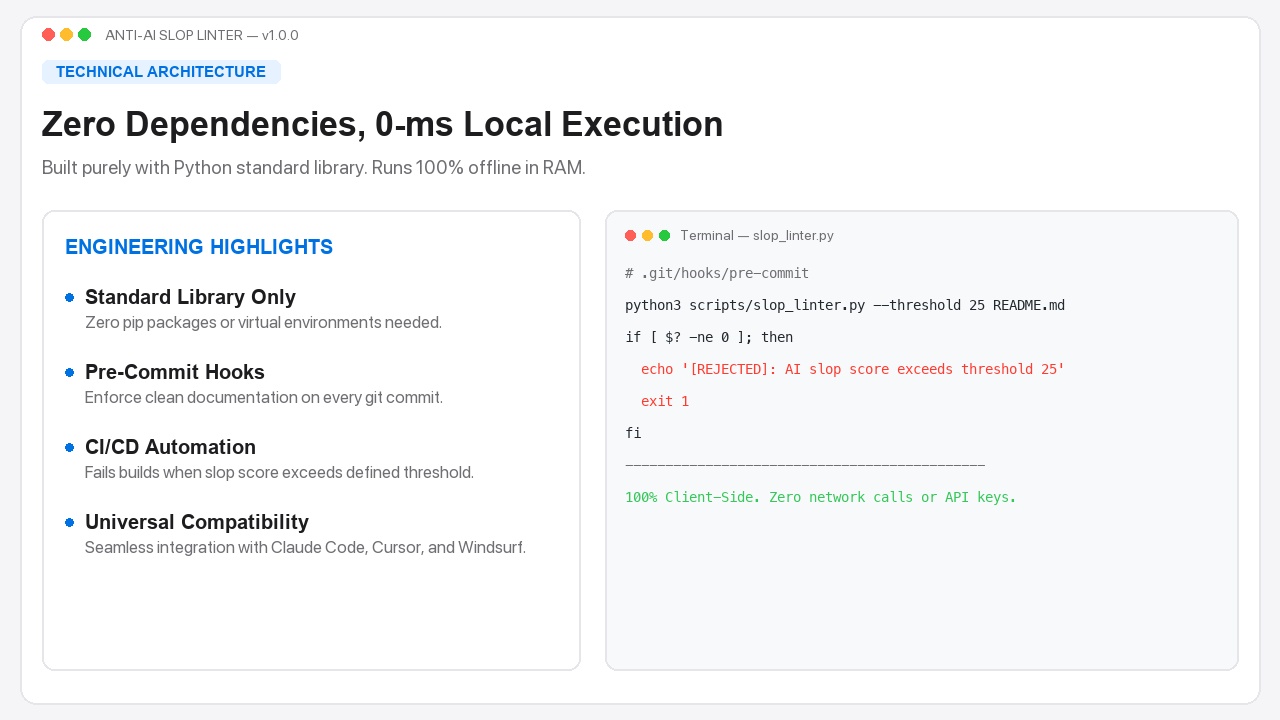Select the "ANTI-AI SLOP LINTER — v1.0.0" window title

click(x=202, y=35)
